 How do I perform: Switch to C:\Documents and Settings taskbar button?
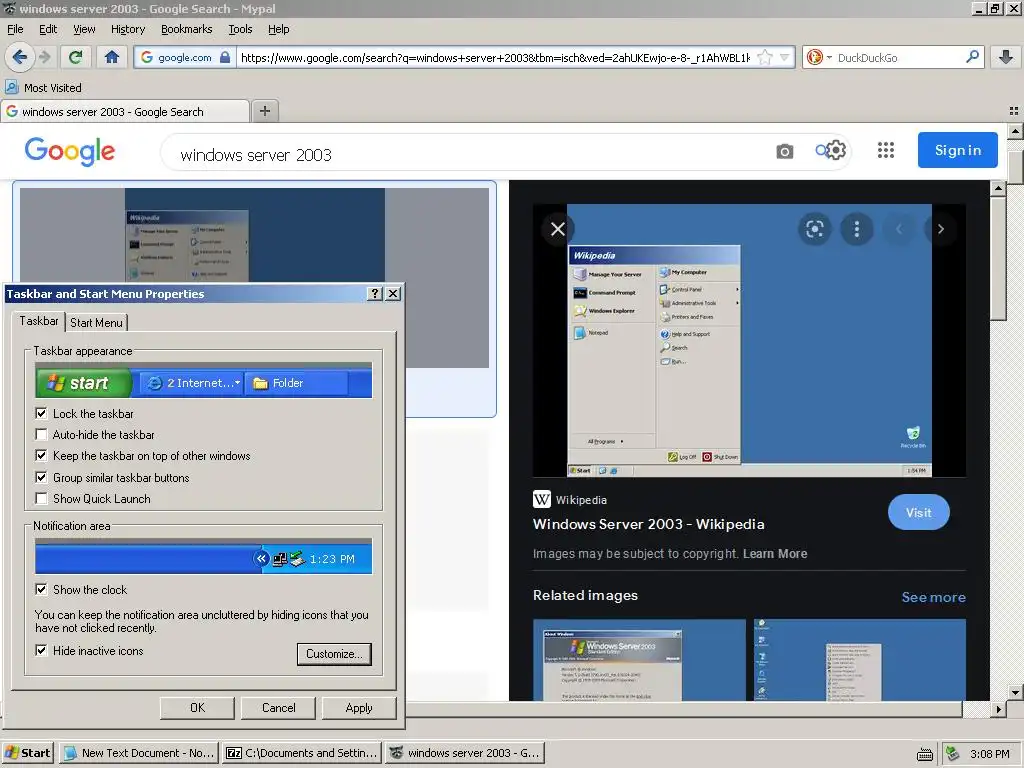coord(301,753)
